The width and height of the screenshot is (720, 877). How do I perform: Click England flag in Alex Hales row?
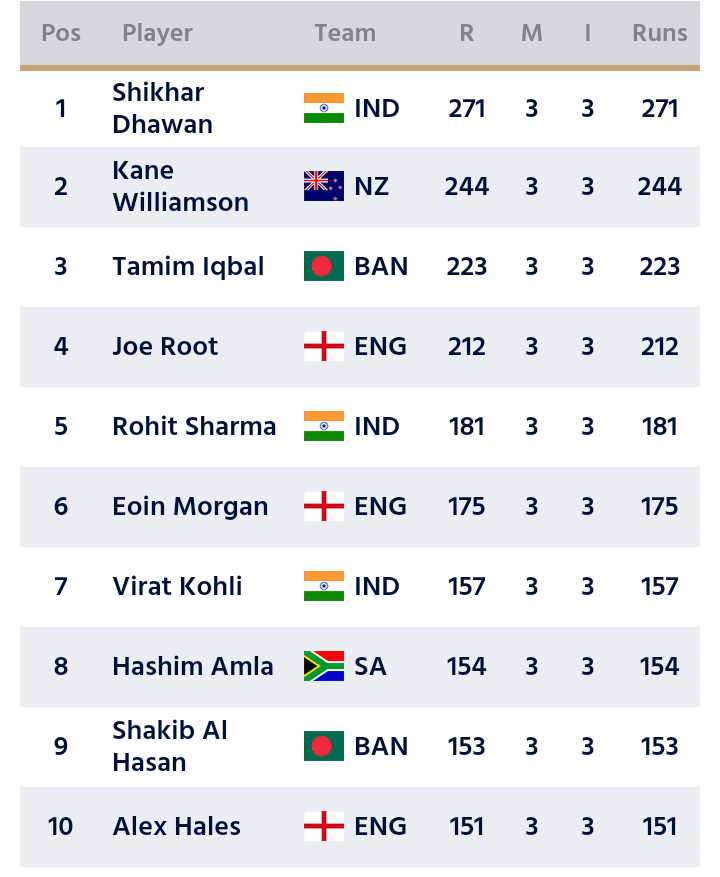point(323,826)
